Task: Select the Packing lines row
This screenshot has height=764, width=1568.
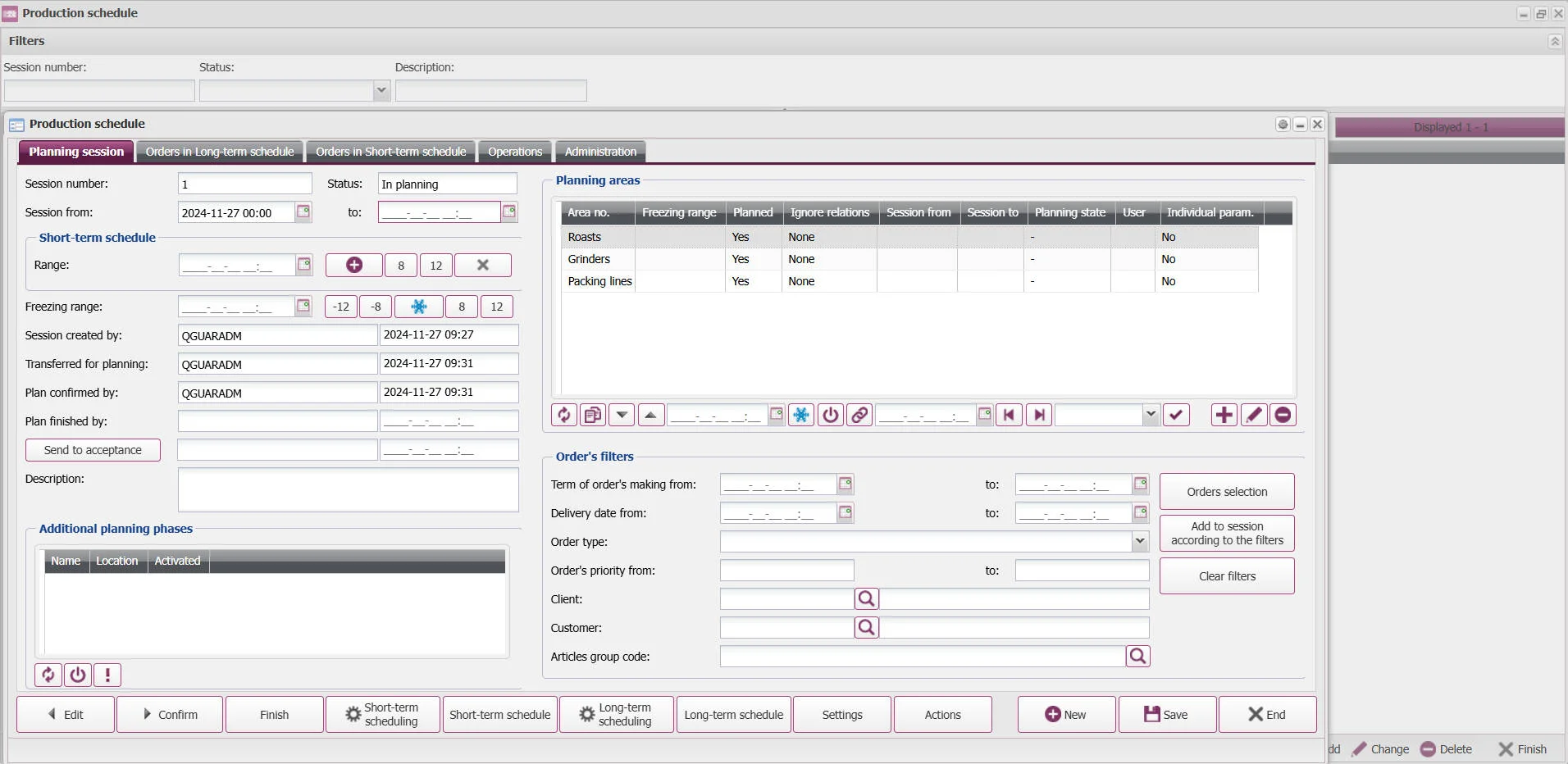Action: [909, 281]
